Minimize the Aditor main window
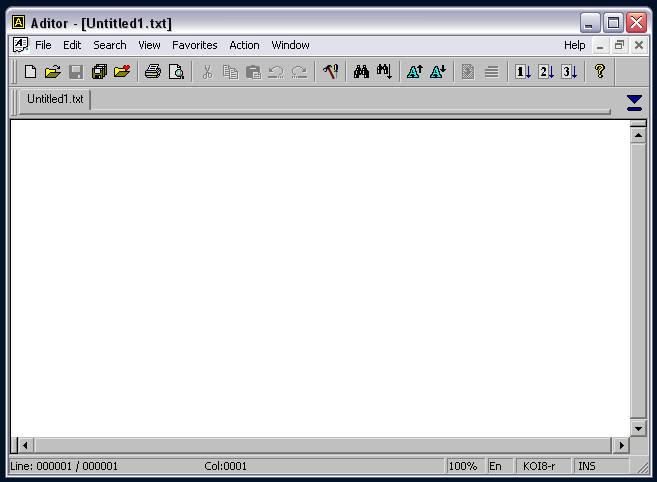This screenshot has width=657, height=482. (x=590, y=23)
